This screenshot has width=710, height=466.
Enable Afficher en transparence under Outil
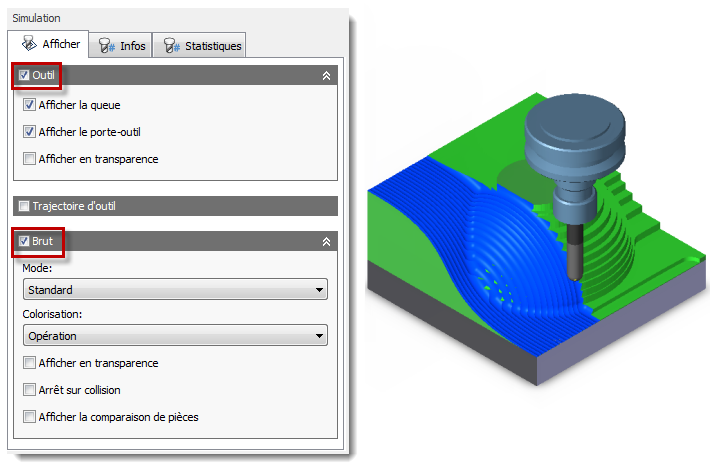click(x=29, y=159)
